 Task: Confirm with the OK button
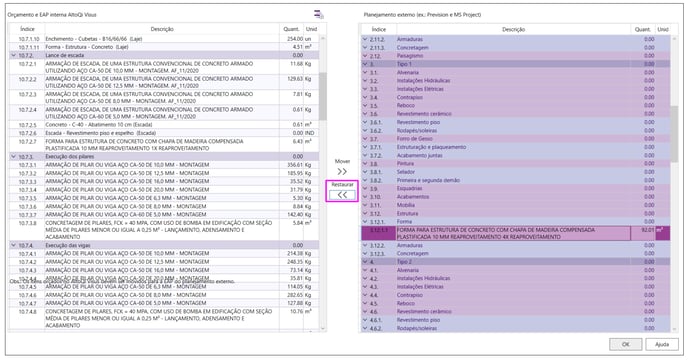click(x=626, y=344)
